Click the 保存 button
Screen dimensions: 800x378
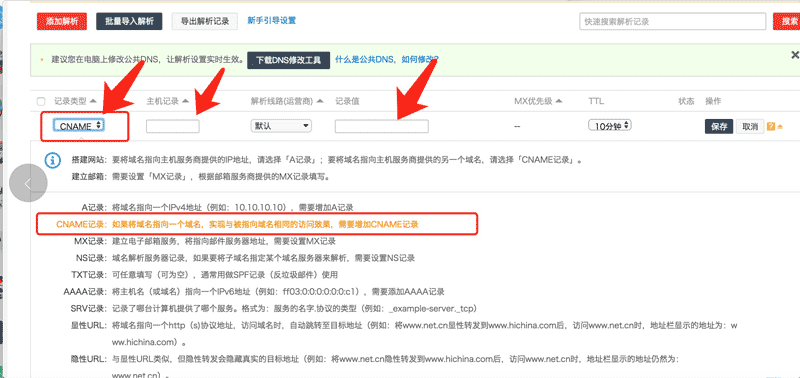click(719, 127)
